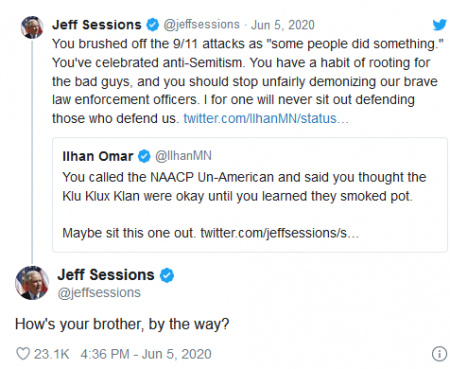Click the 23.1K likes count
This screenshot has width=450, height=369.
click(x=52, y=354)
